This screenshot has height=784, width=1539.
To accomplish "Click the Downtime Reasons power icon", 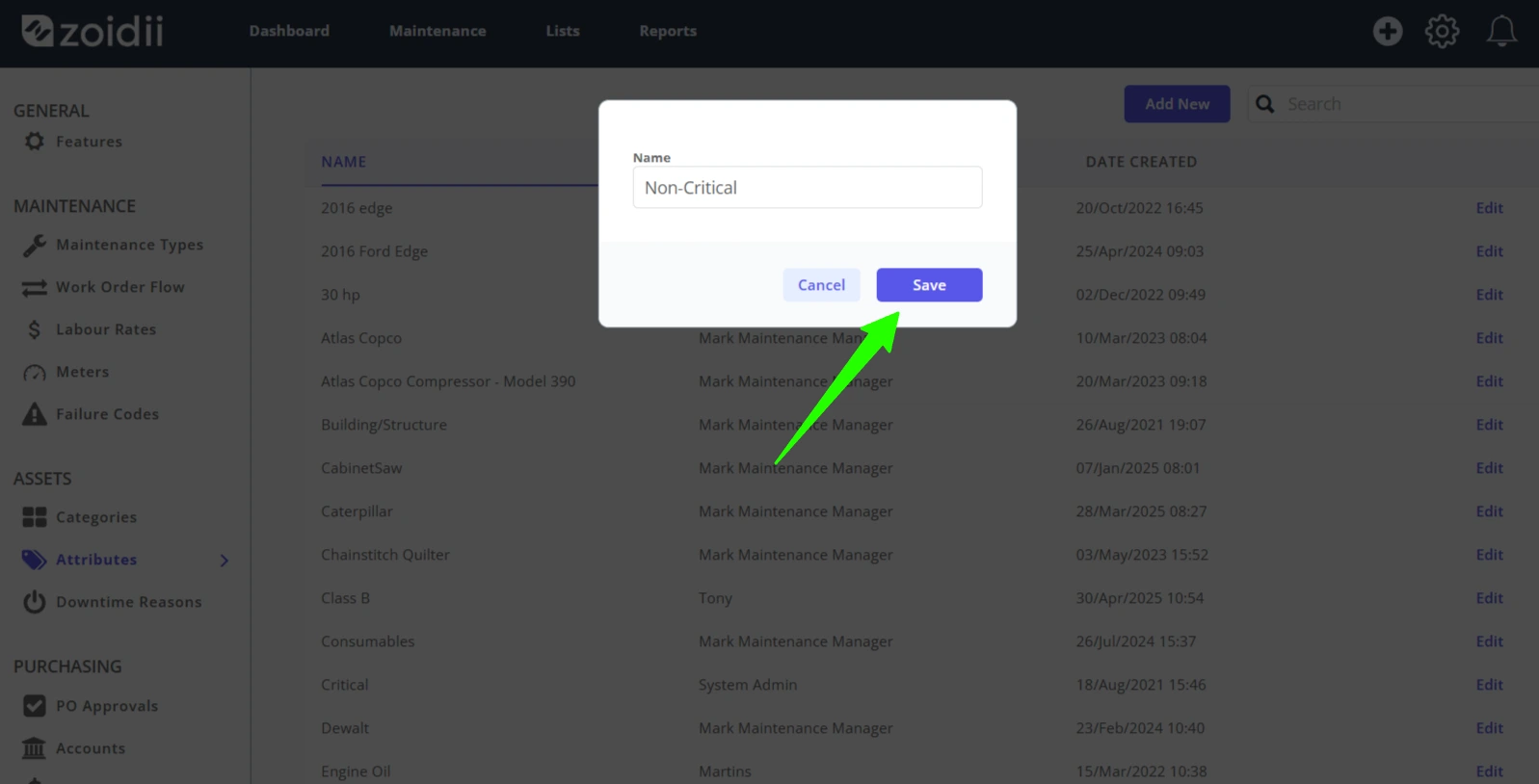I will [x=35, y=602].
